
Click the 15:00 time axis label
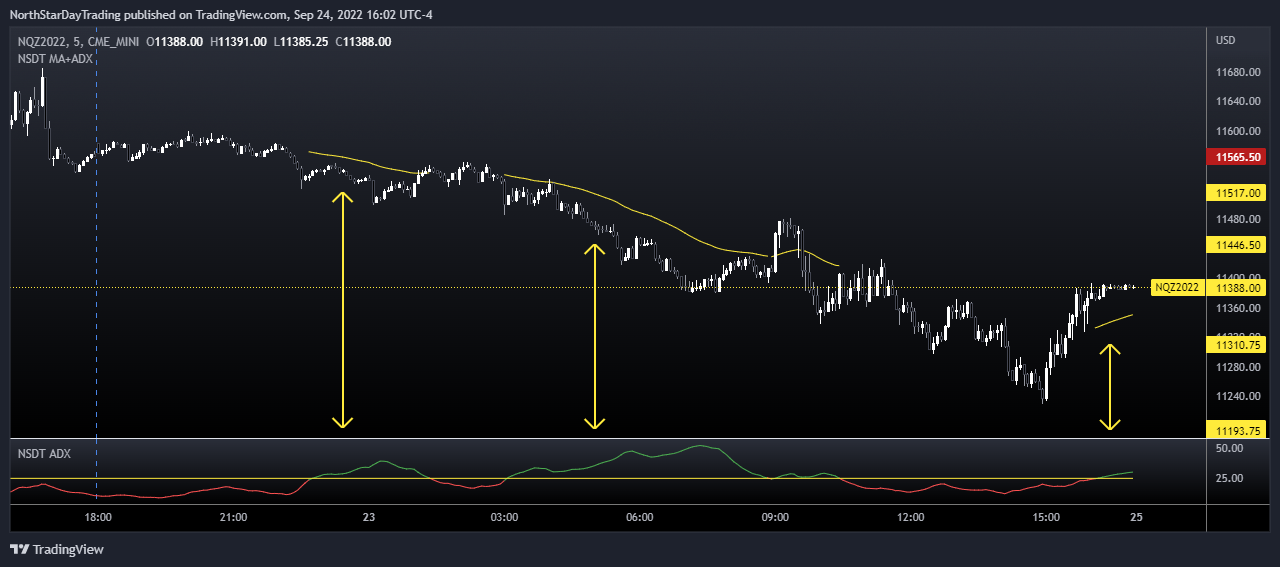1047,517
